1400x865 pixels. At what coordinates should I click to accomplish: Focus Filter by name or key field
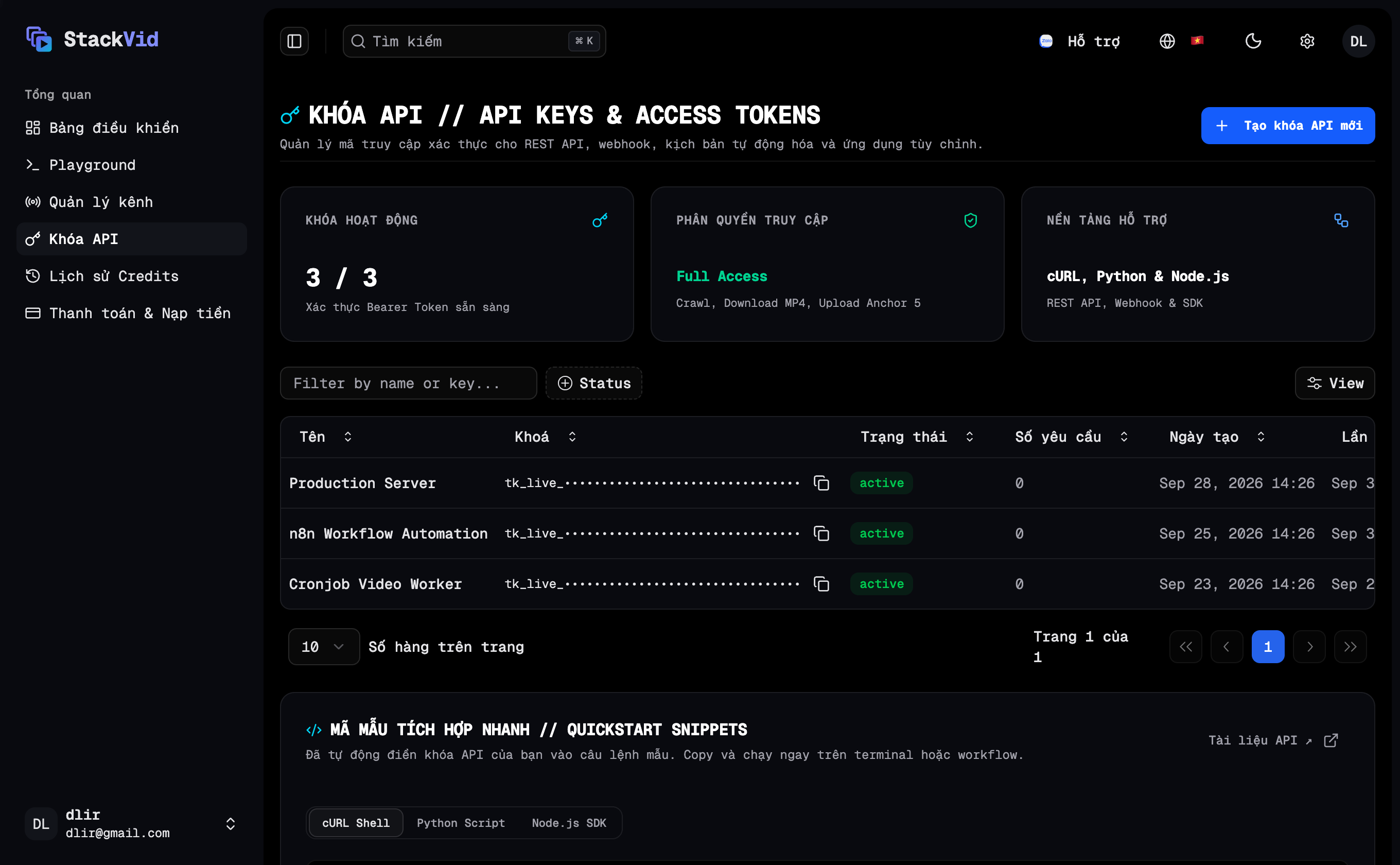[408, 383]
